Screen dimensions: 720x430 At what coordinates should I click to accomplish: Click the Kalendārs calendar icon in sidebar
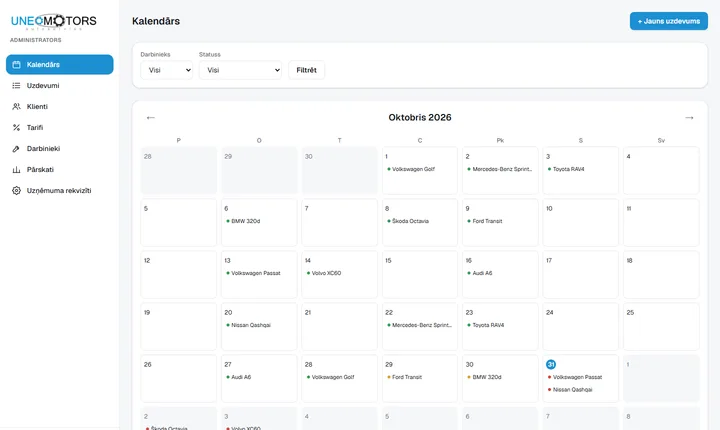pos(17,65)
